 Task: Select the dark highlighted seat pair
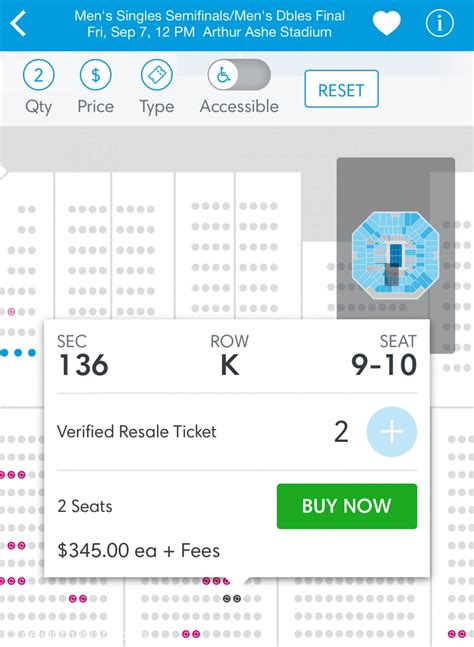231,598
